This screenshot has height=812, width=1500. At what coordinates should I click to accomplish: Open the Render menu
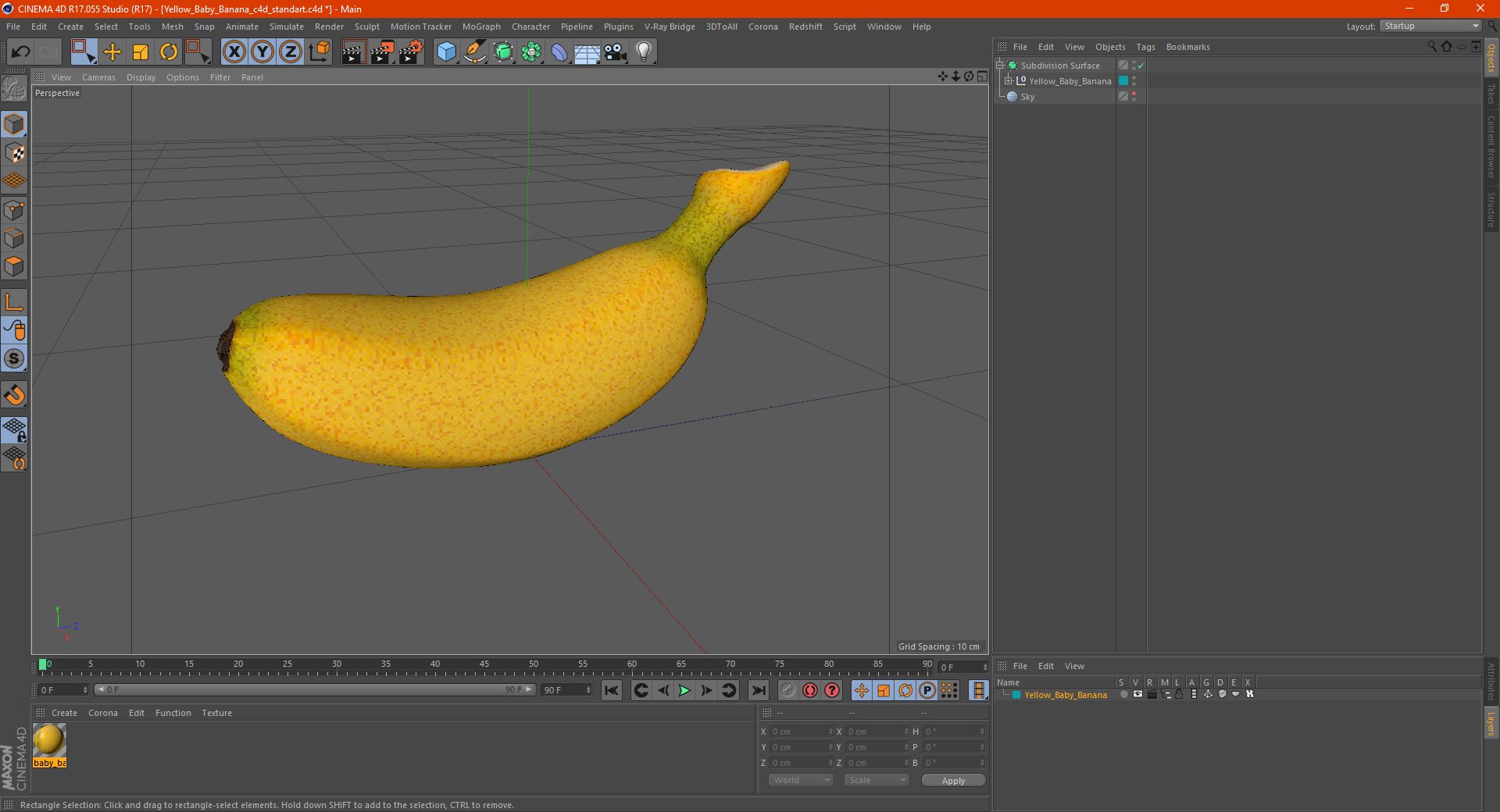329,27
